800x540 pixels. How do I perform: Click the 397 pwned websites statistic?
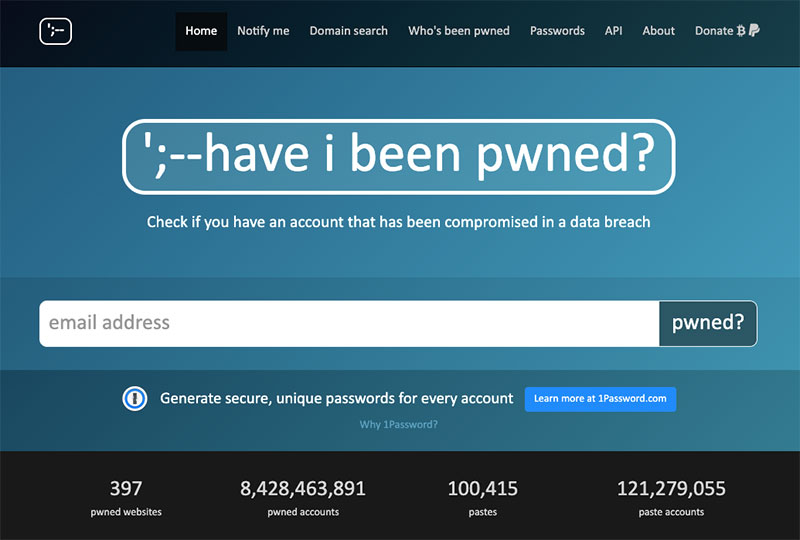click(126, 498)
